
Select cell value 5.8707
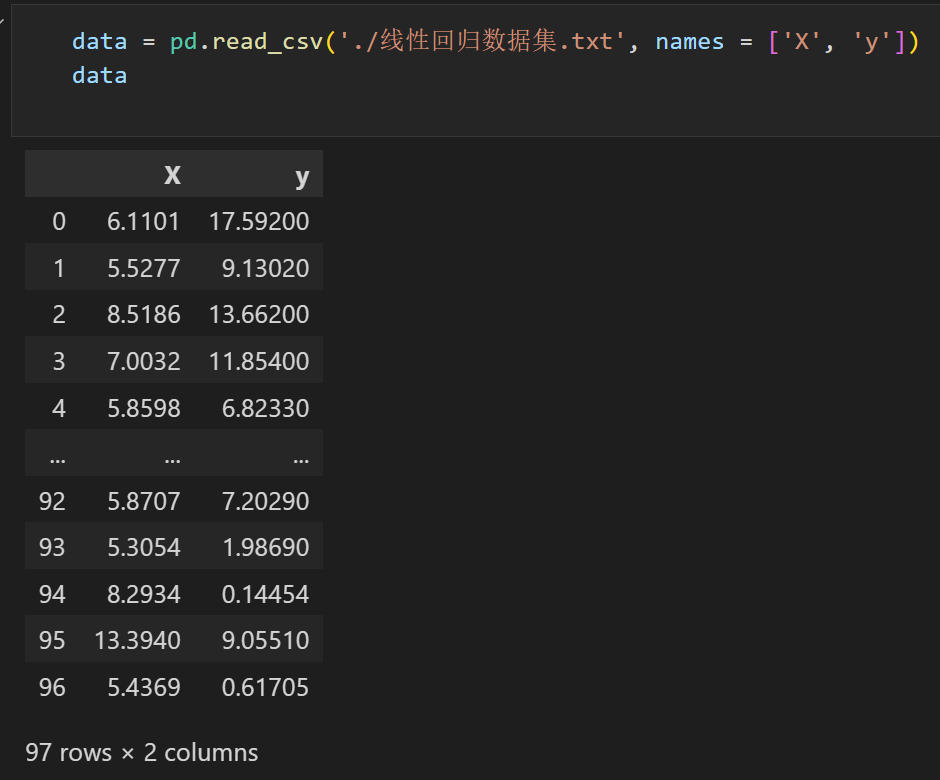[144, 501]
